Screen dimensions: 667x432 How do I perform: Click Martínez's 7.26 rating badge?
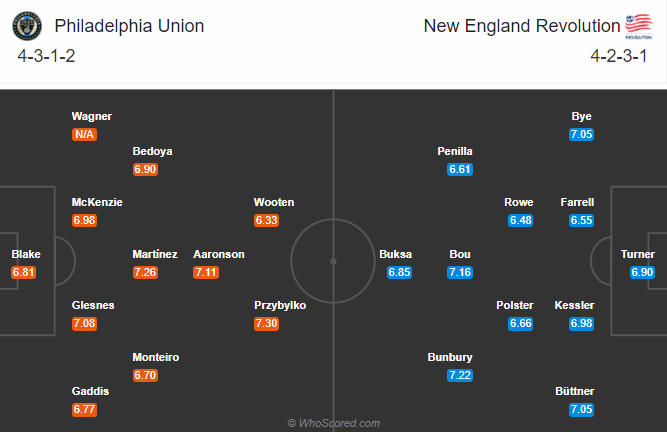click(x=145, y=272)
